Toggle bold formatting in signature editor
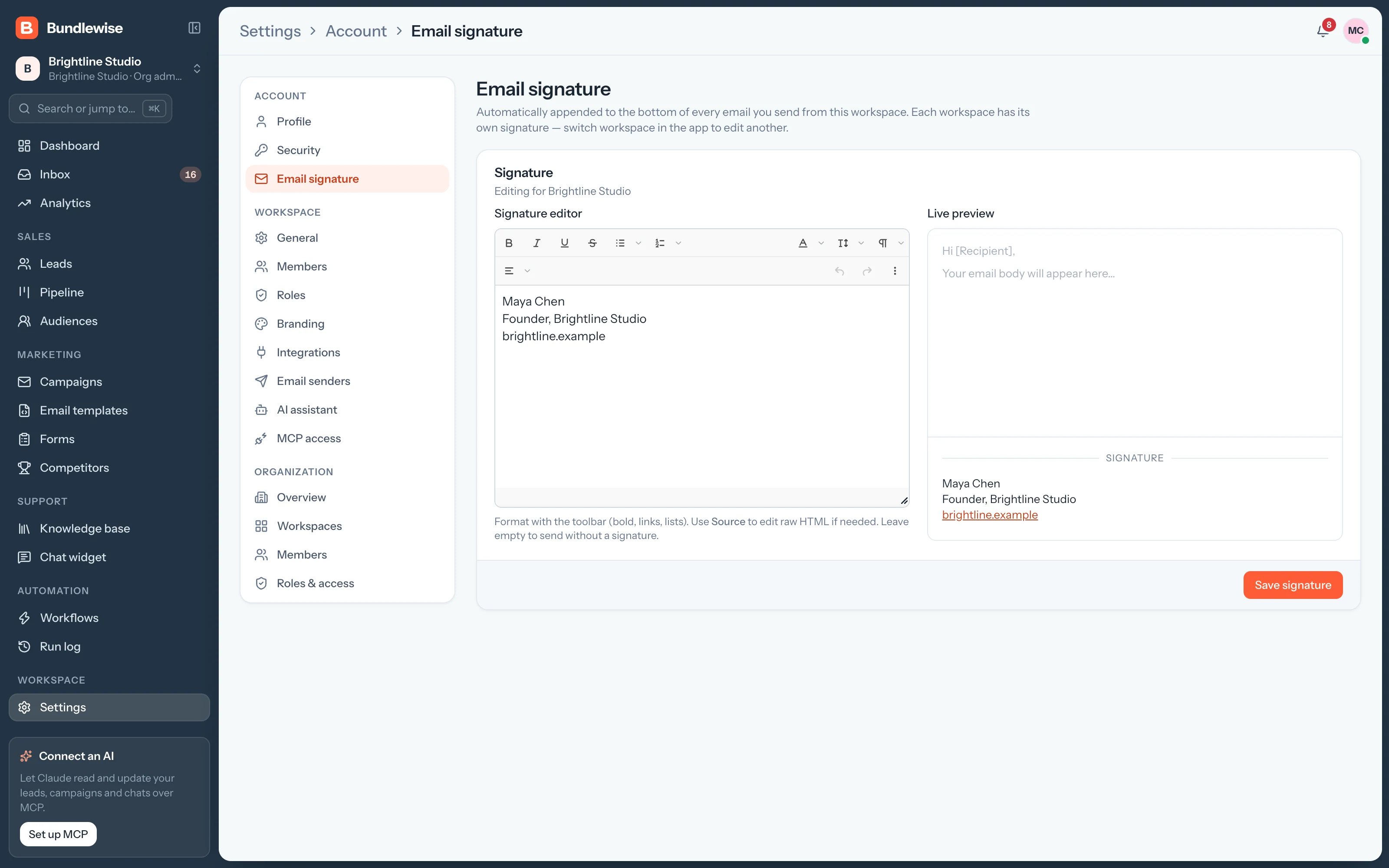This screenshot has height=868, width=1389. coord(509,243)
